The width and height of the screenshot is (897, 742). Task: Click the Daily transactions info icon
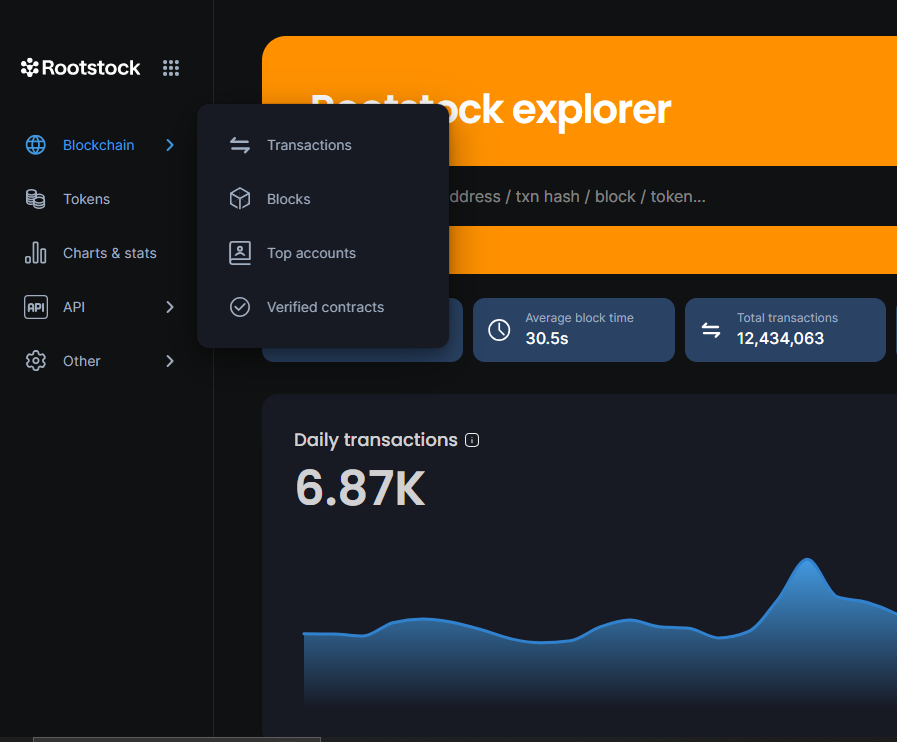tap(473, 440)
